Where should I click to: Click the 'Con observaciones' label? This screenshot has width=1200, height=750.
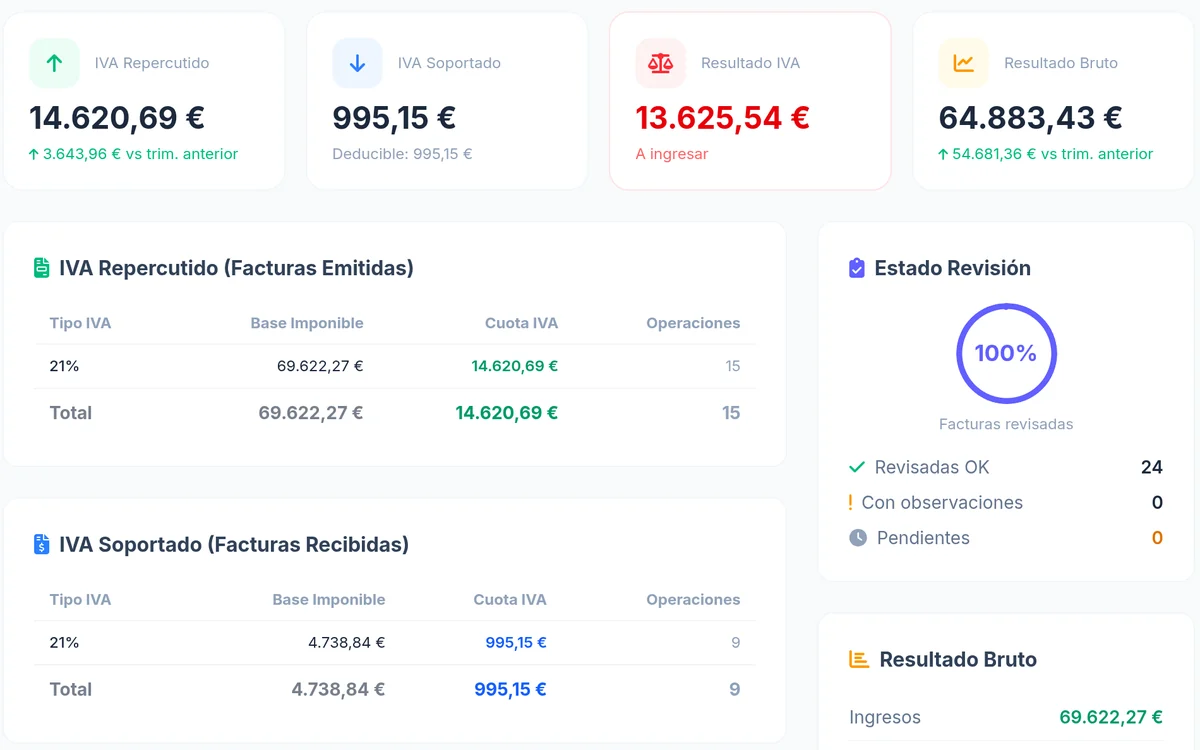(x=942, y=502)
